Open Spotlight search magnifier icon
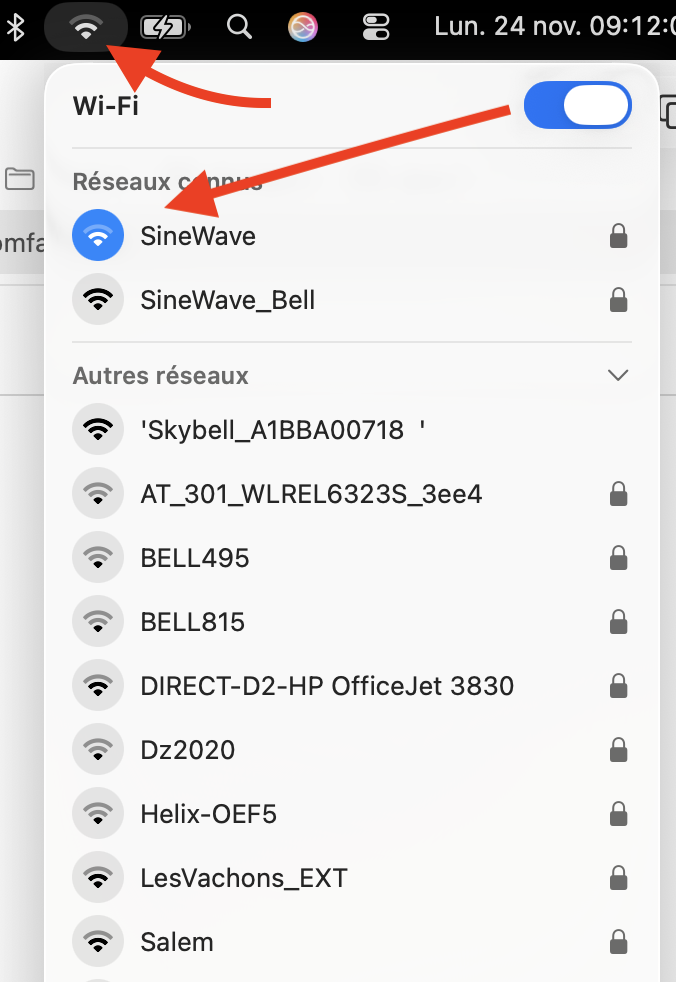This screenshot has width=676, height=982. pos(239,28)
